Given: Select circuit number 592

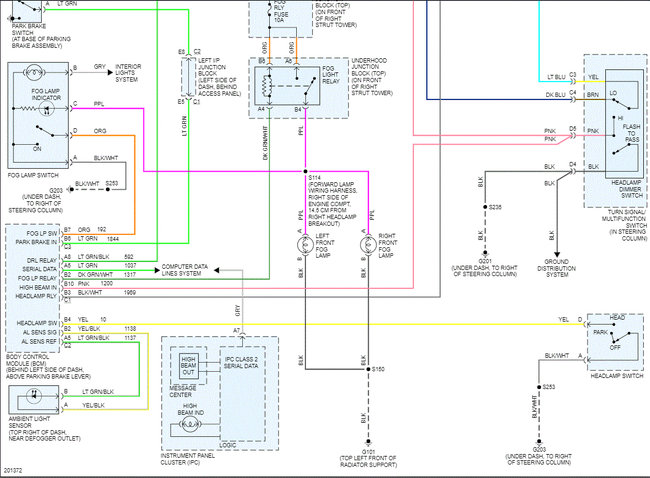Looking at the screenshot, I should (129, 257).
